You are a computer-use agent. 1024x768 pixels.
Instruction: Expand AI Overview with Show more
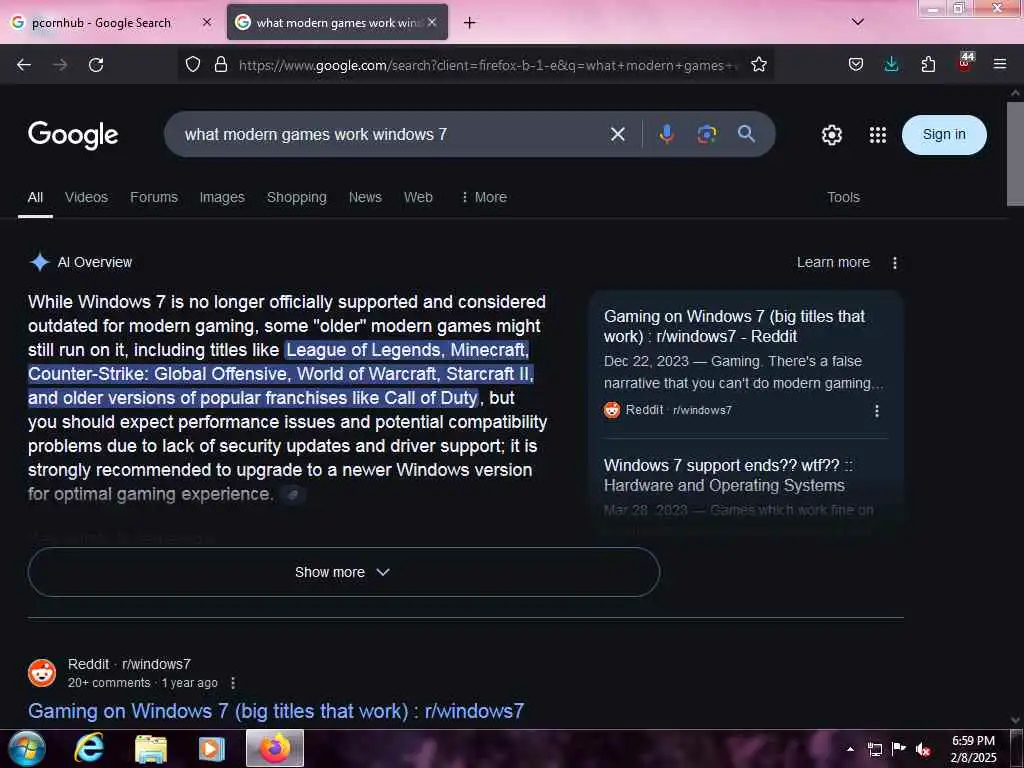pos(344,572)
